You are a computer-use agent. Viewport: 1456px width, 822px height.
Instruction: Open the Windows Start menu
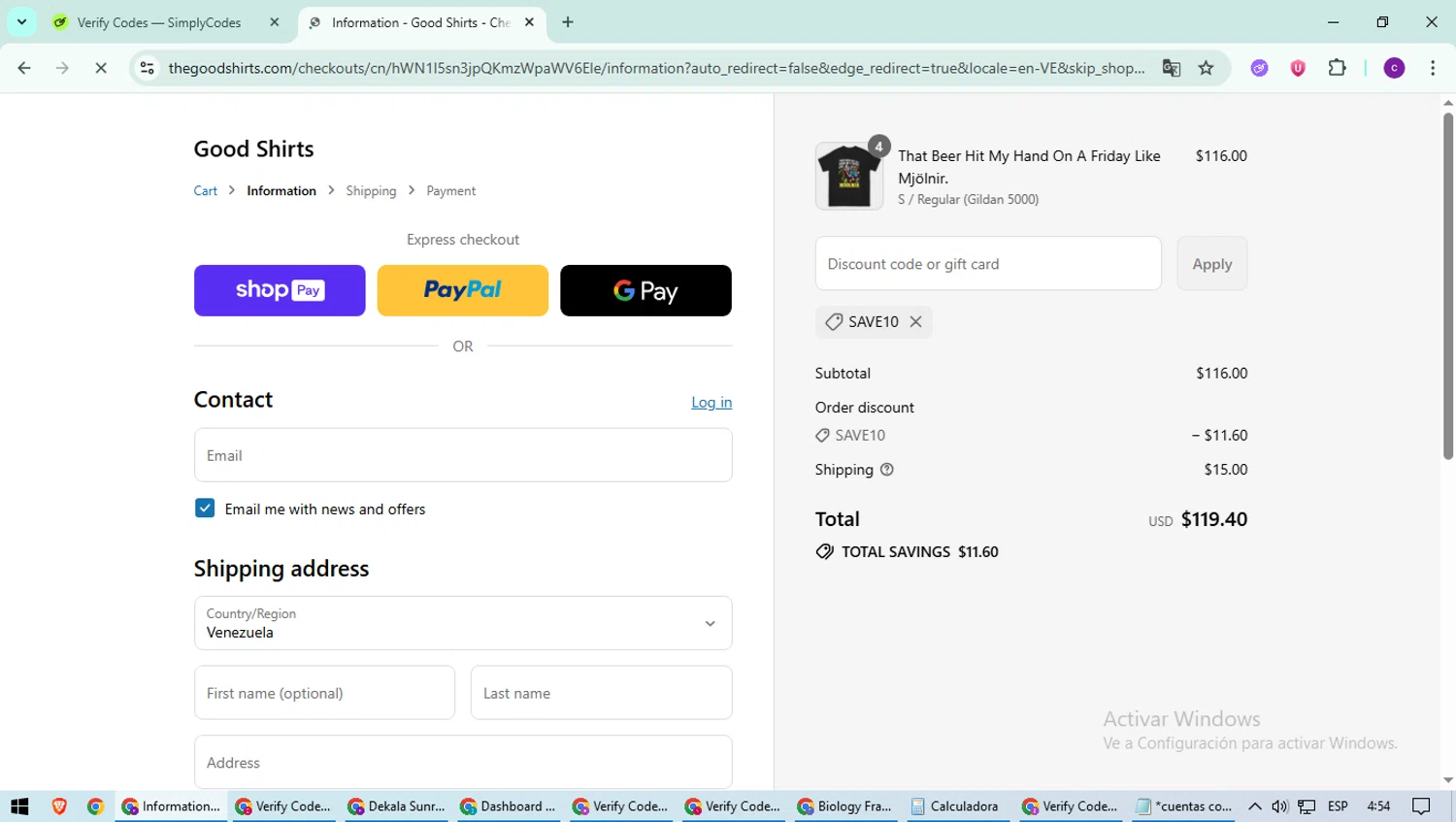tap(19, 806)
